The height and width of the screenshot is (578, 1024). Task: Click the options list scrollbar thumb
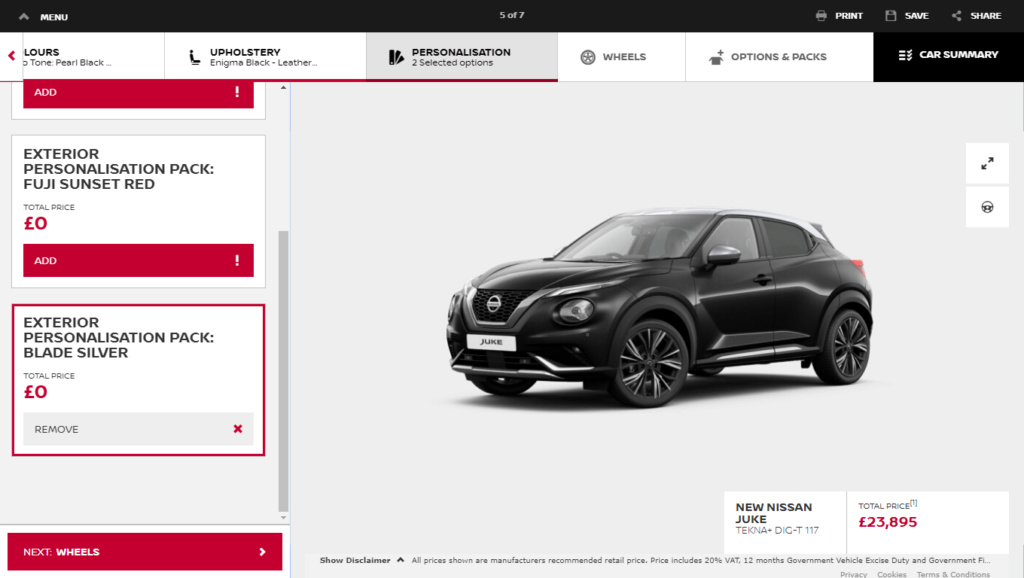(x=283, y=370)
